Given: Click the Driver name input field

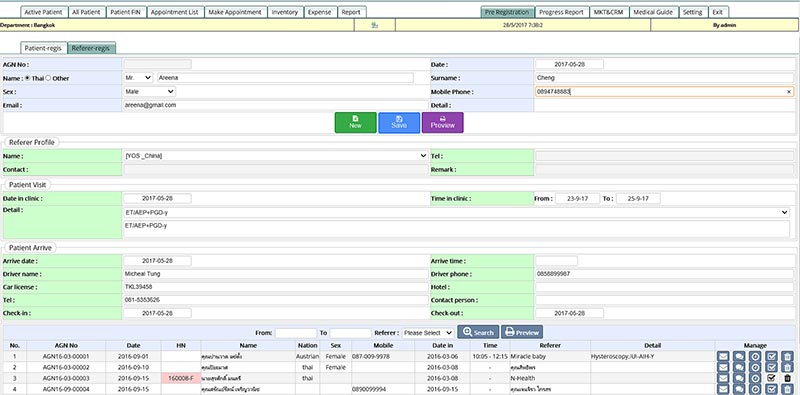Looking at the screenshot, I should tap(276, 274).
